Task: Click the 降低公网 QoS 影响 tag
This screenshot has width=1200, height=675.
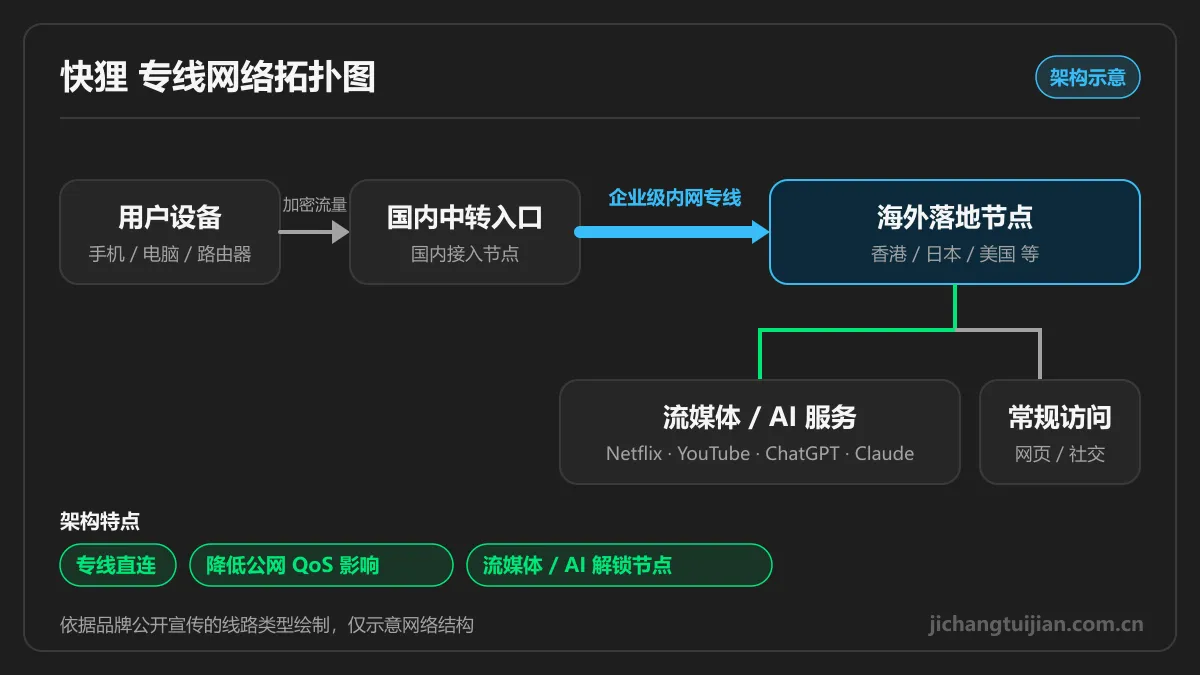Action: [321, 565]
